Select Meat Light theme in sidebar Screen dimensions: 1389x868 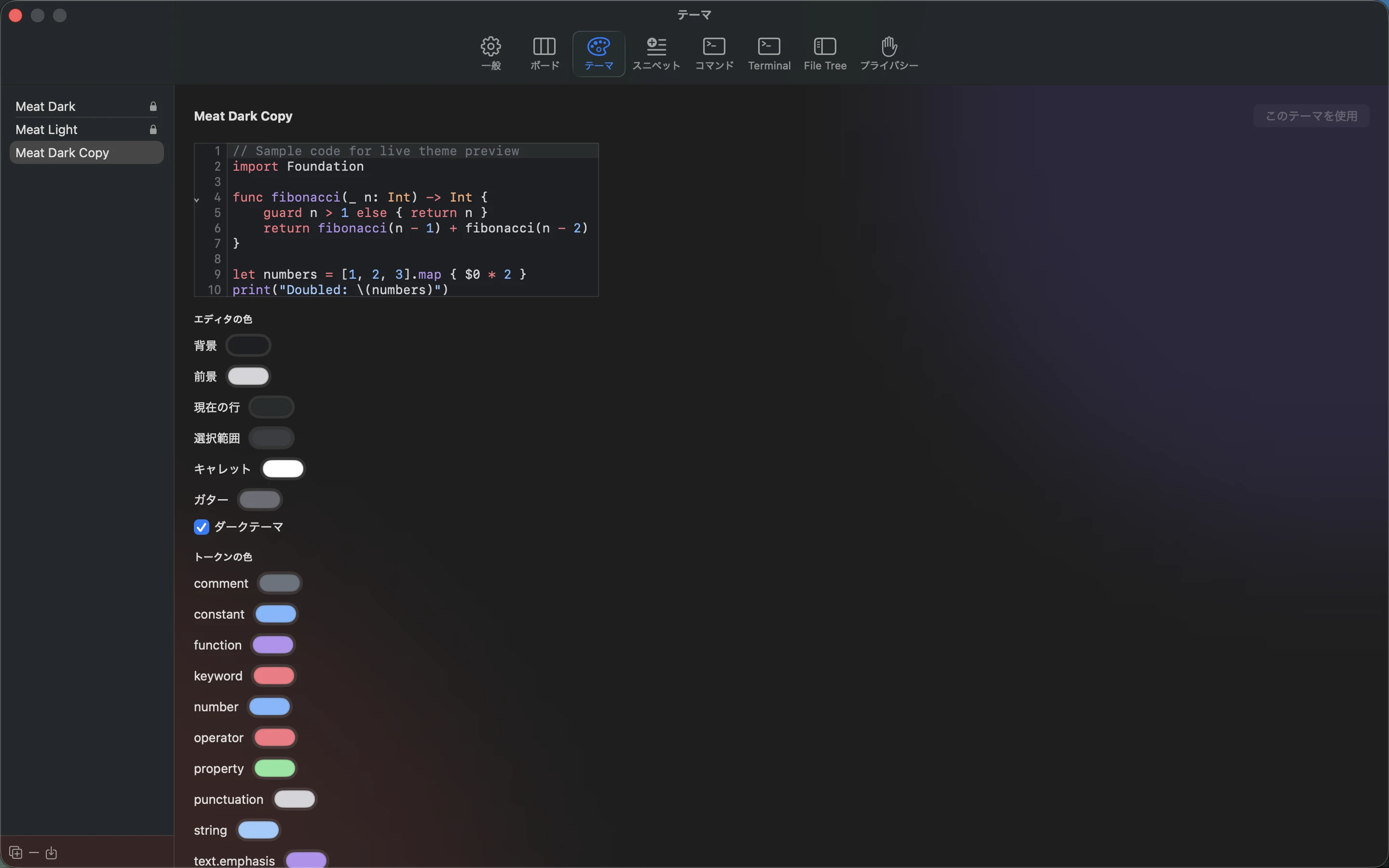87,129
